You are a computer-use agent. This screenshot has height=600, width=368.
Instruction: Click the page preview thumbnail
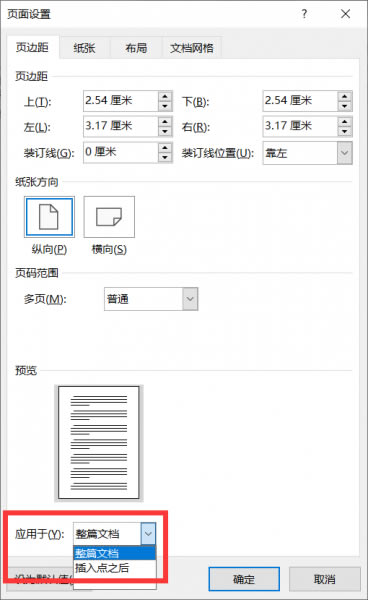coord(99,443)
